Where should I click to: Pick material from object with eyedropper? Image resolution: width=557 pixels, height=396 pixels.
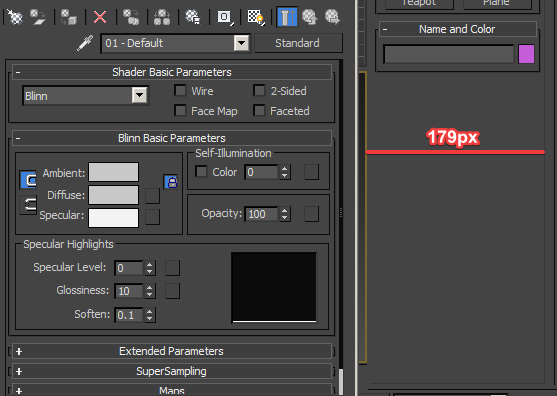tap(85, 43)
